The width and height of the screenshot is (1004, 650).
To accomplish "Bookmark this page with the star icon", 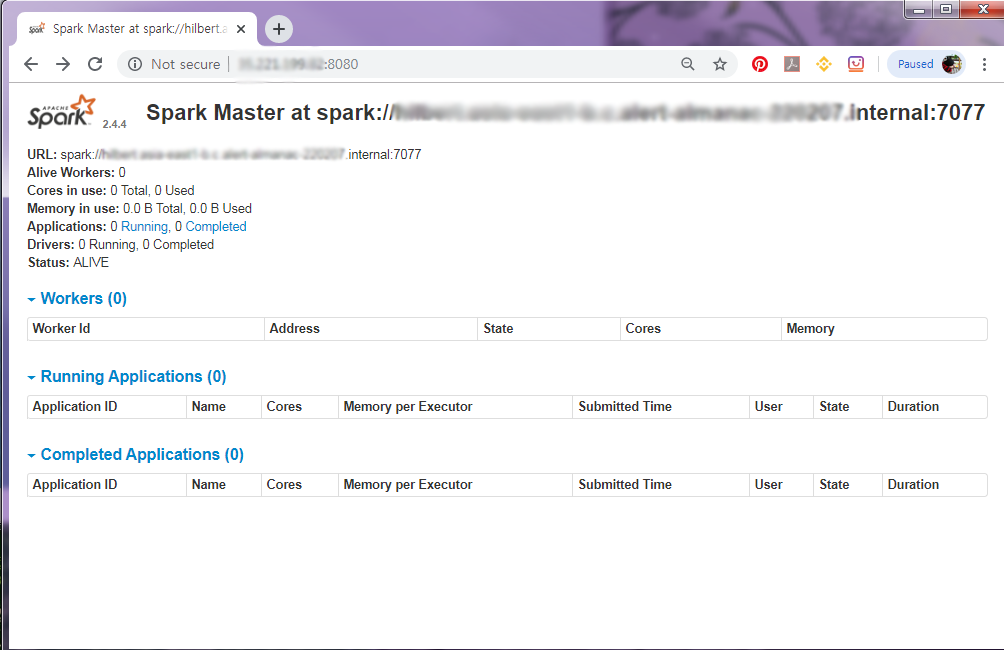I will pos(720,64).
